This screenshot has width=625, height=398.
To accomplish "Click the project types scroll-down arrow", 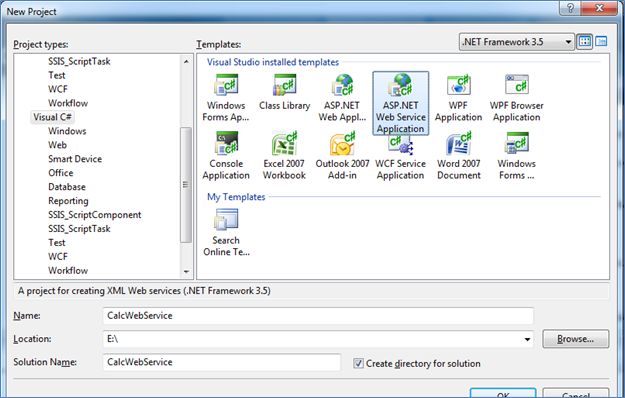I will point(186,272).
